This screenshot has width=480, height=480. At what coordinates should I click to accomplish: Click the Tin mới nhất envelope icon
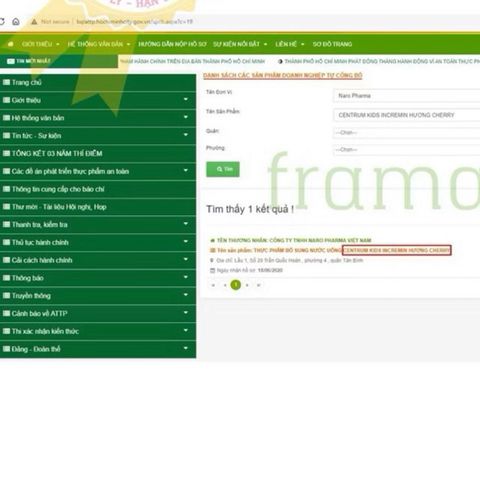tap(11, 61)
